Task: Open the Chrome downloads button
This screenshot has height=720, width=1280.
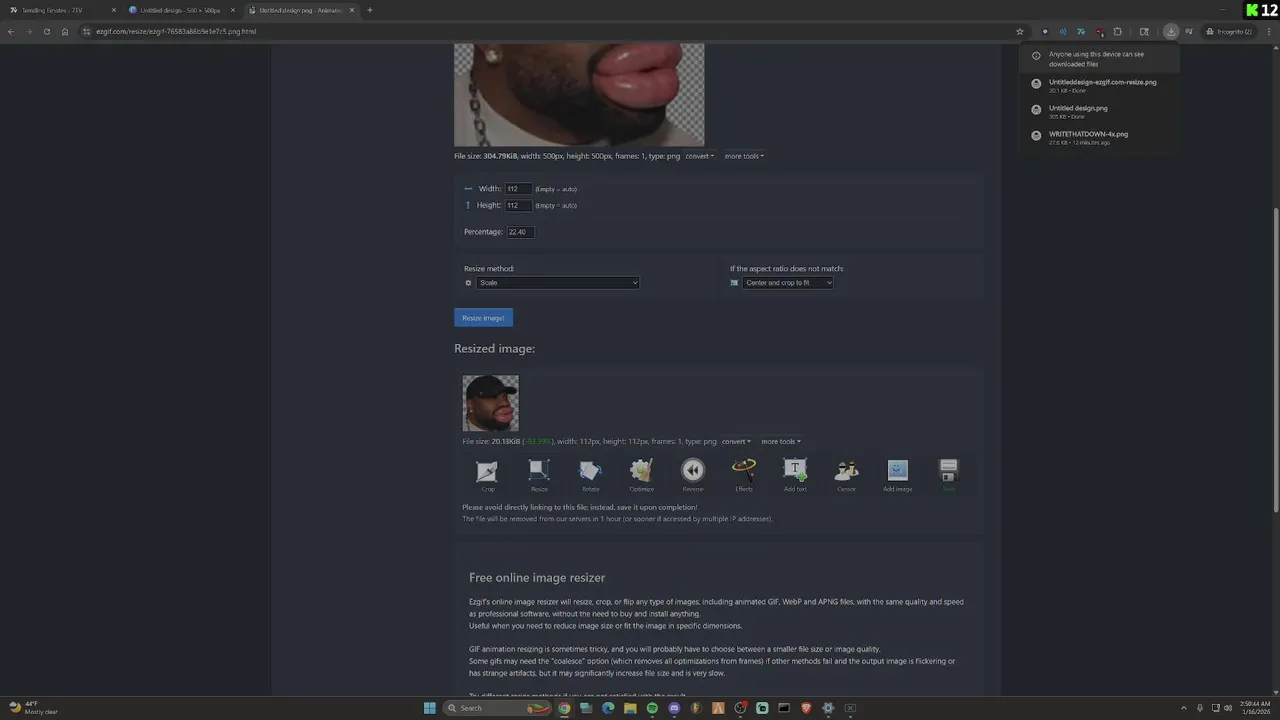Action: coord(1171,31)
